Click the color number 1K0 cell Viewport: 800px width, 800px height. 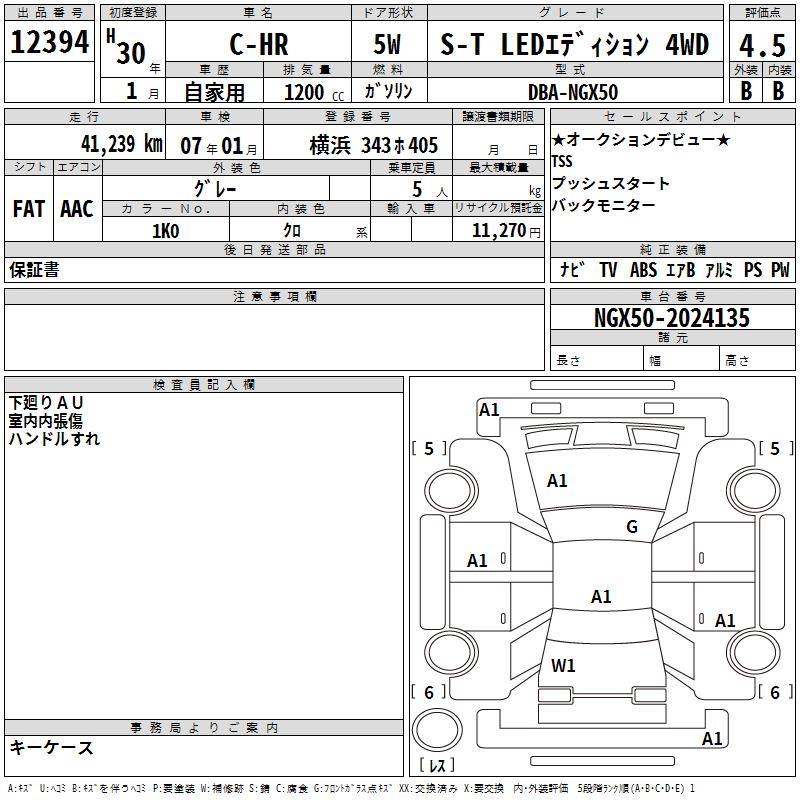[x=165, y=230]
